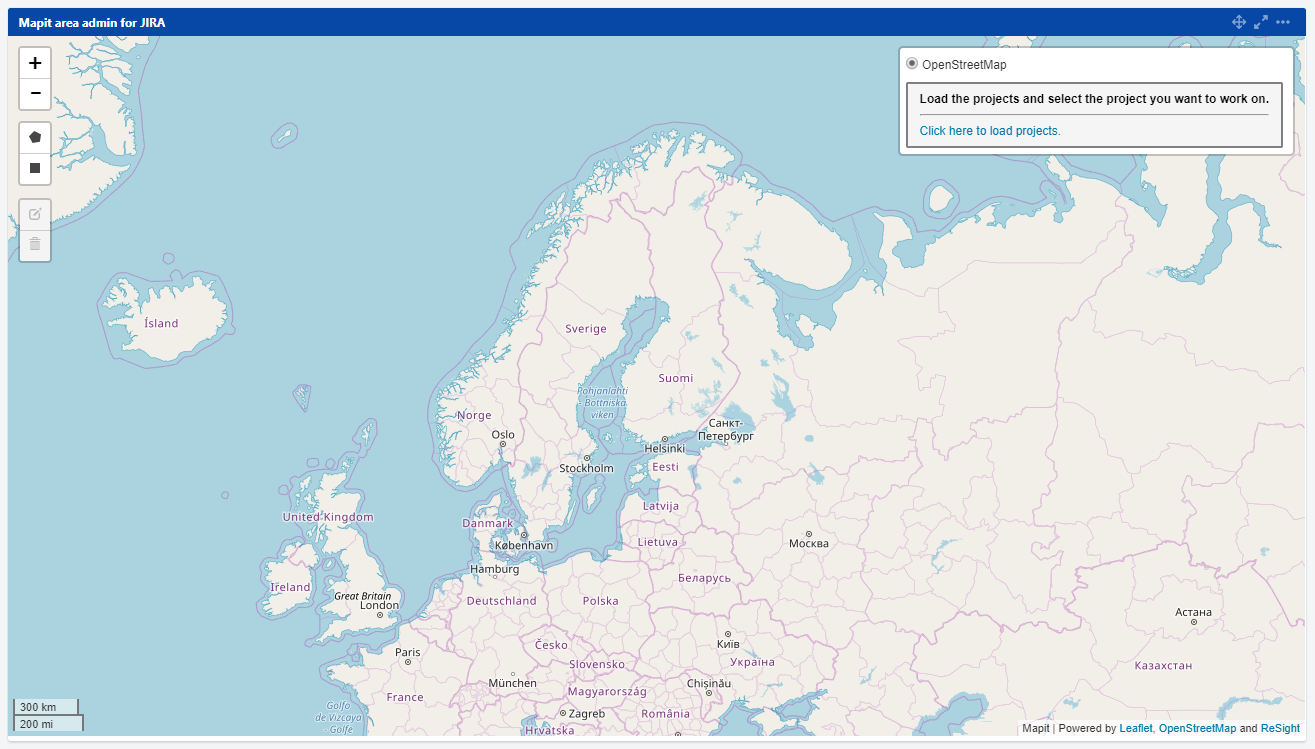Select the OpenStreetMap base layer radio
This screenshot has width=1315, height=749.
[x=912, y=64]
